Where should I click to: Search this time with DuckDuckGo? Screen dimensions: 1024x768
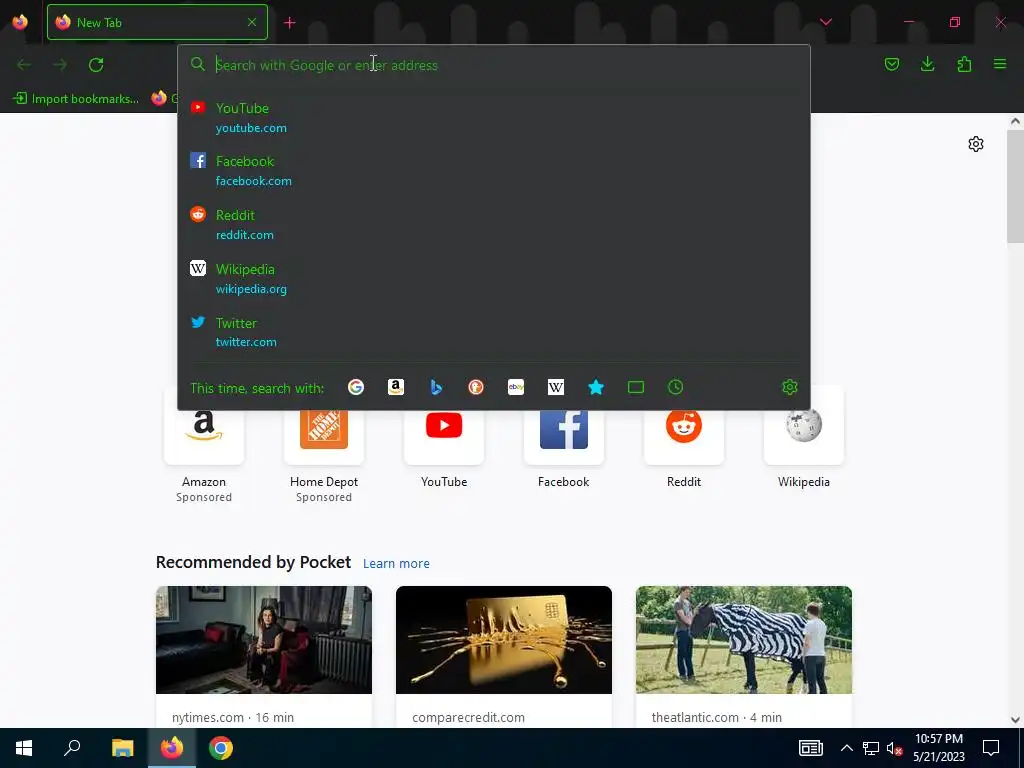pos(476,387)
